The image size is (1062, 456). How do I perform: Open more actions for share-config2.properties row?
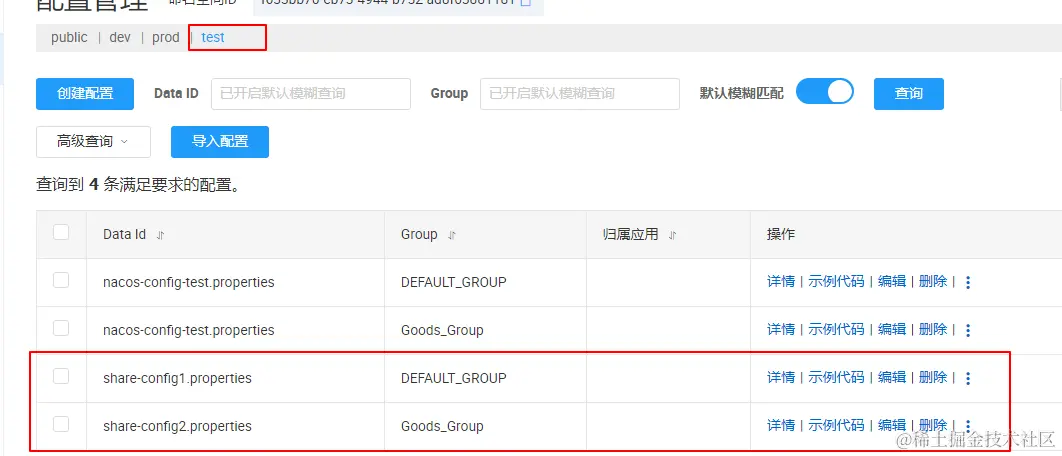tap(968, 426)
